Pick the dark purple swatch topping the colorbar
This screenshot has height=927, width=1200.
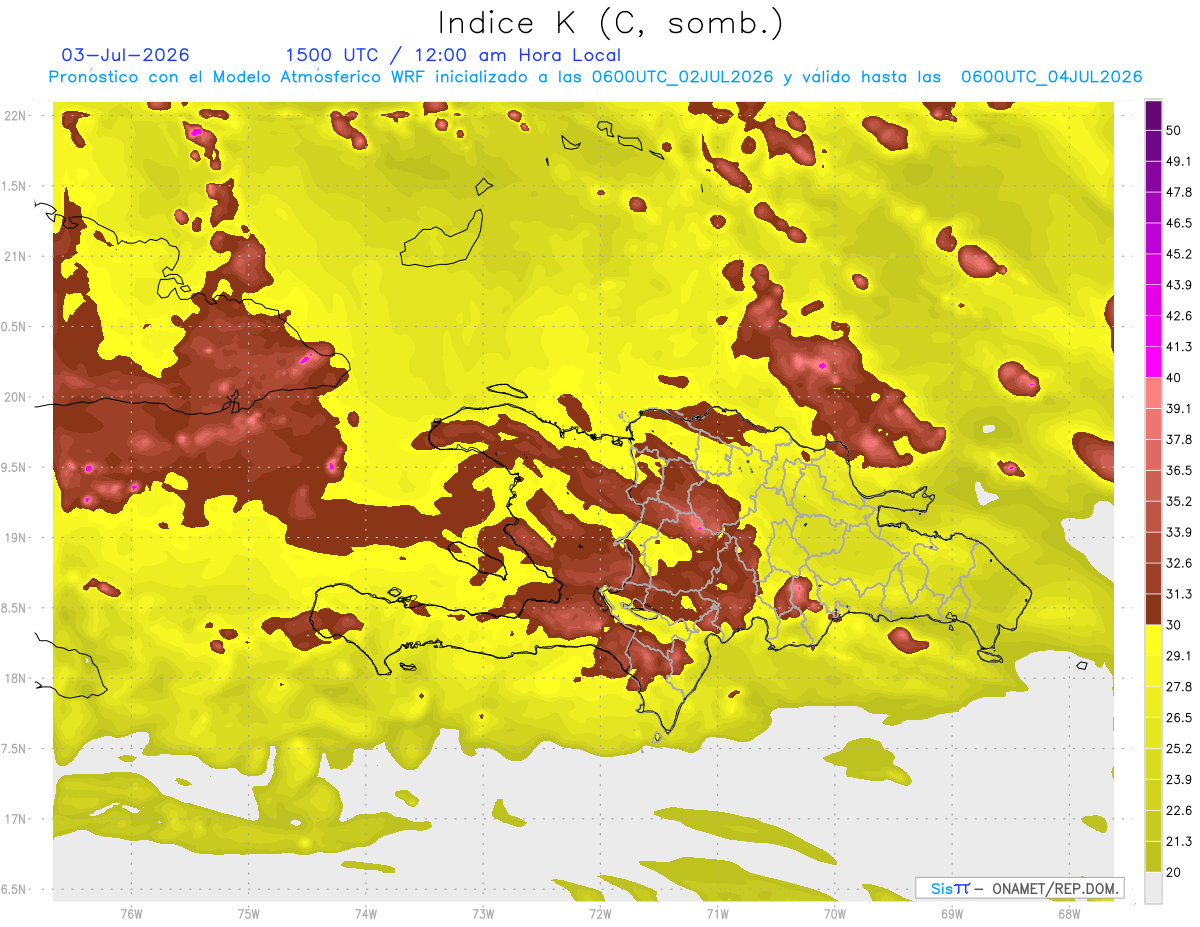point(1153,115)
